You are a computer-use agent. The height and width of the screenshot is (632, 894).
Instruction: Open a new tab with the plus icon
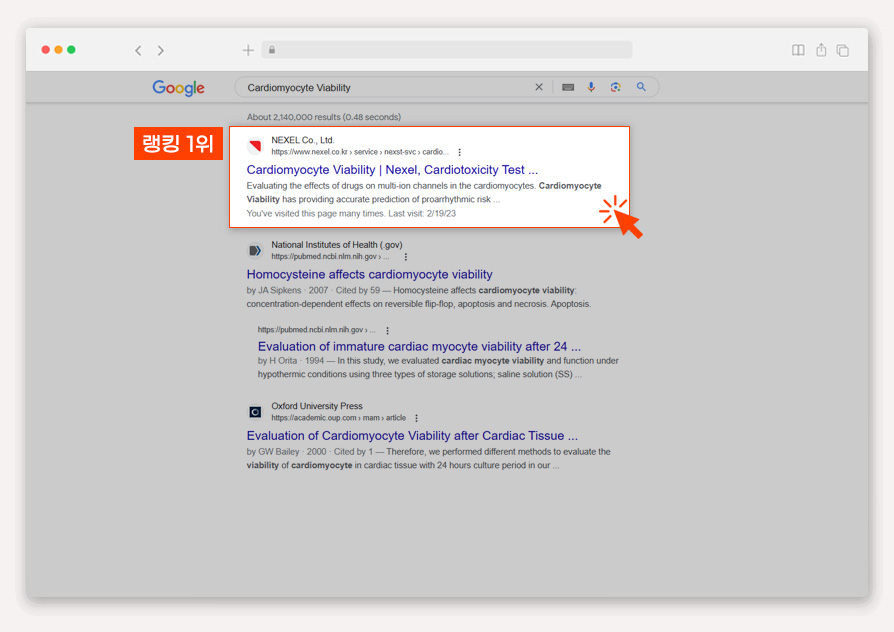248,50
